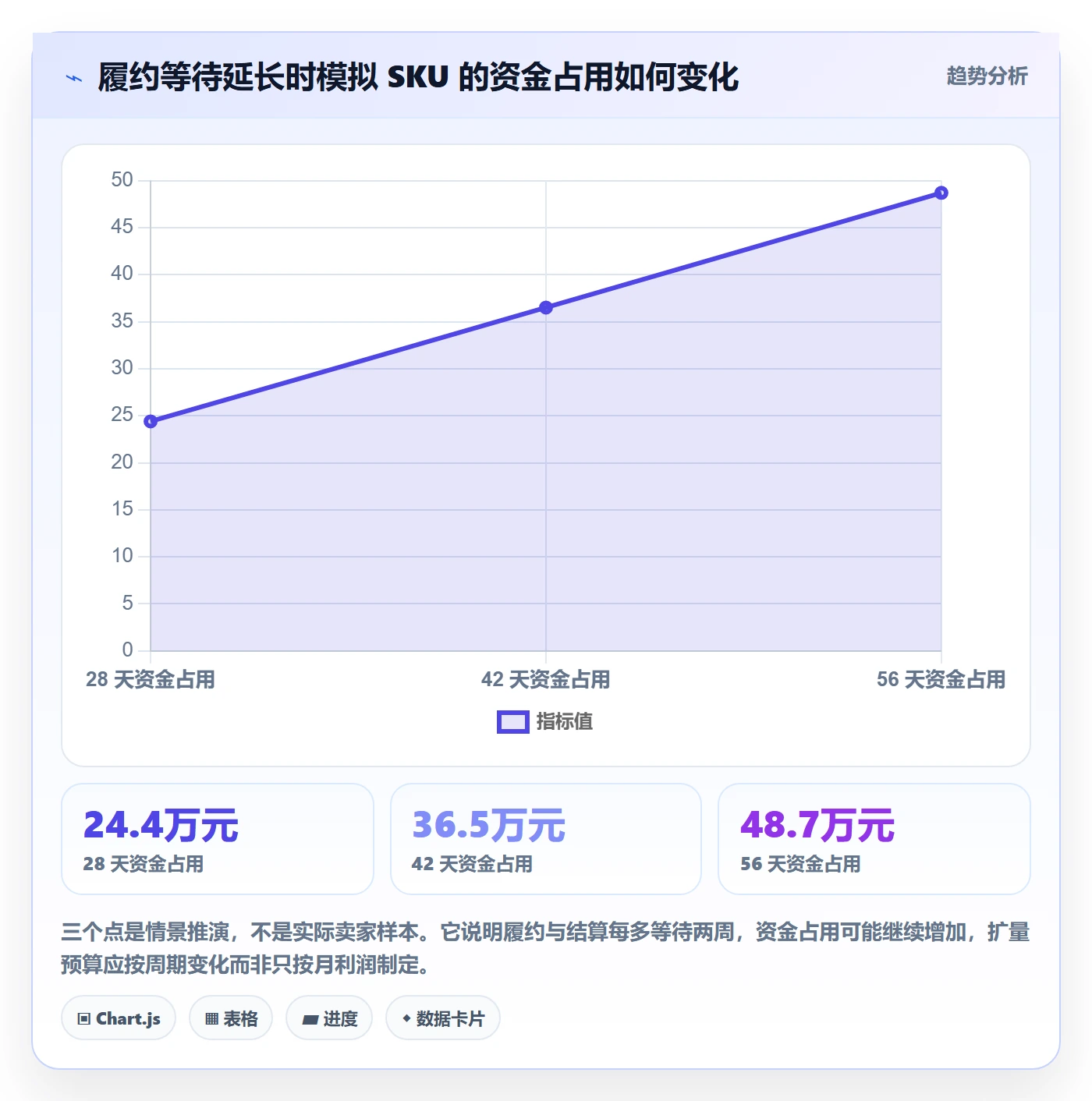Click the 42 天资金占用 caption under 36.5万元
This screenshot has height=1101, width=1092.
(472, 864)
